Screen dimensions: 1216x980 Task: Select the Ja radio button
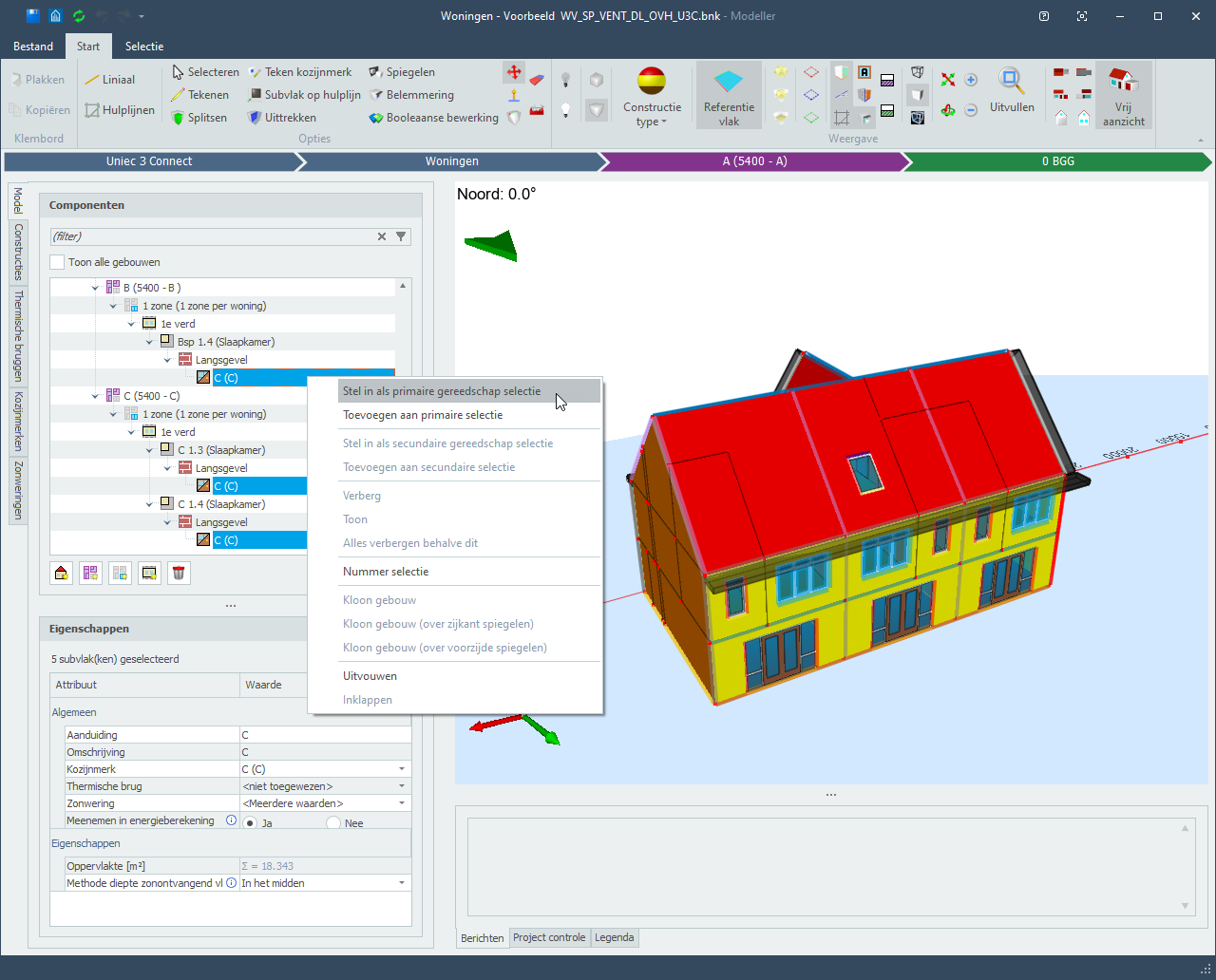coord(251,823)
